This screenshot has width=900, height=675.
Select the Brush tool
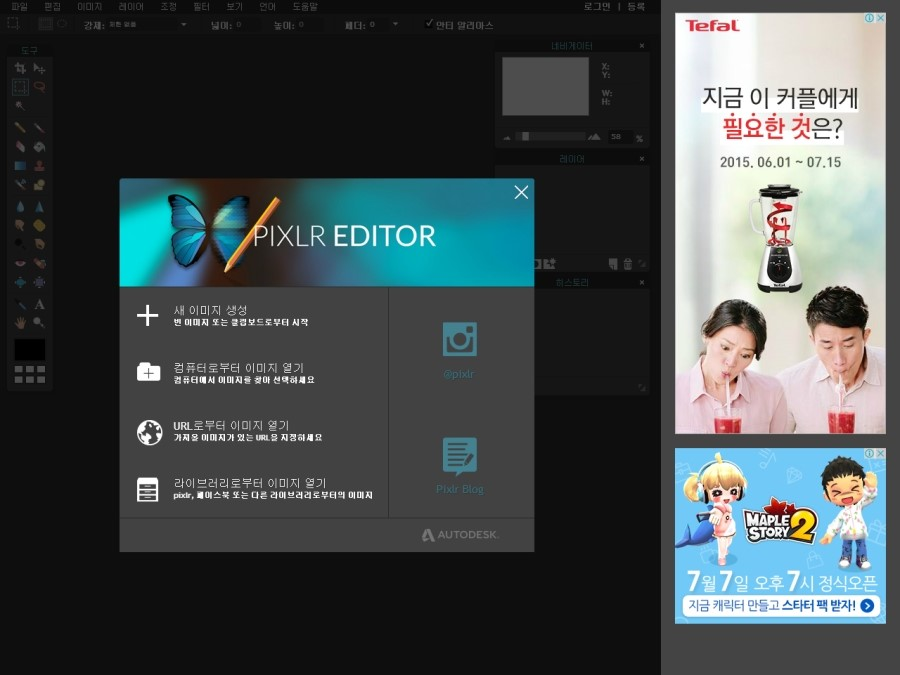coord(39,127)
